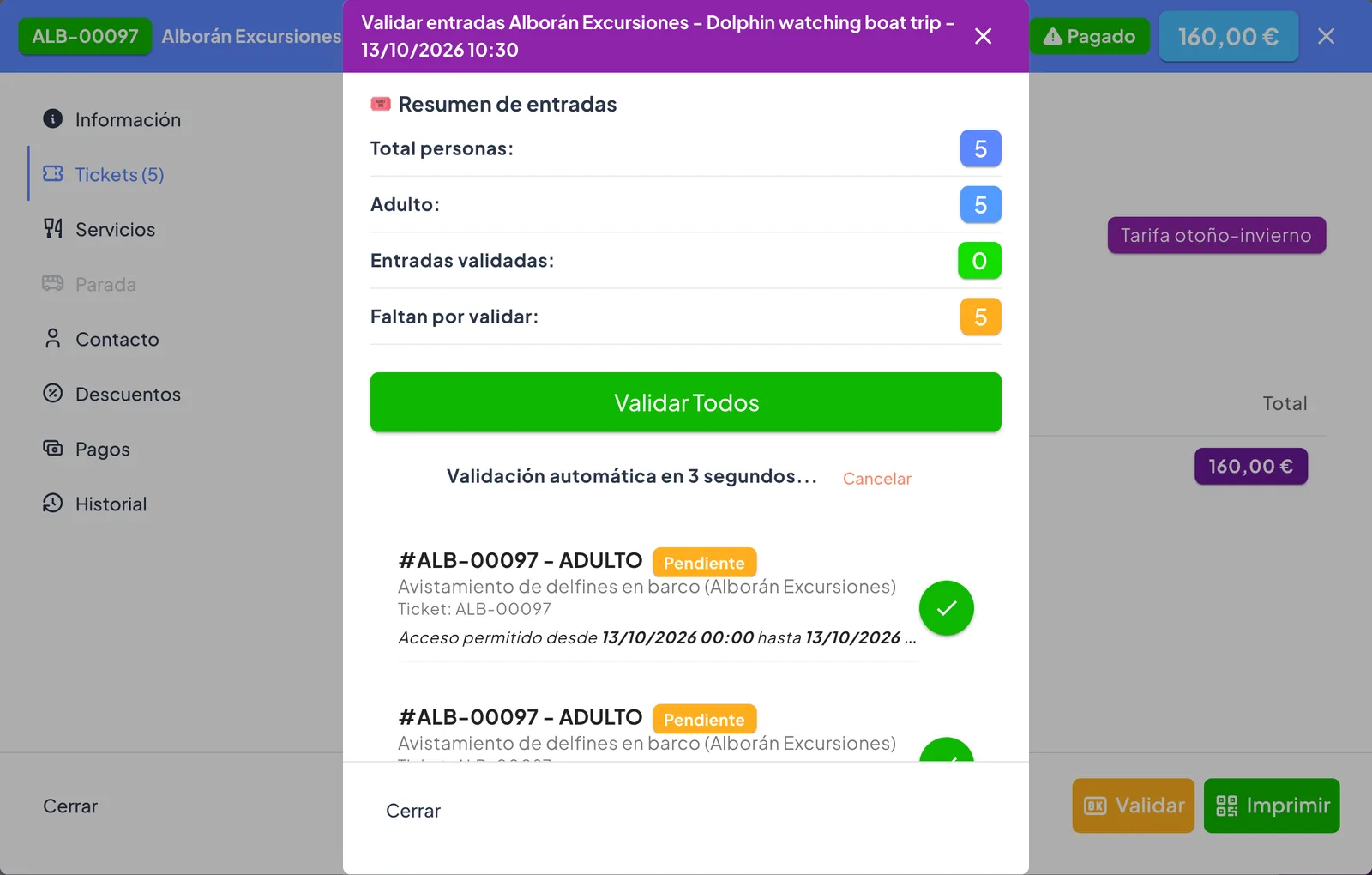Click the Parada bus icon
Screen dimensions: 1372x875
point(53,283)
